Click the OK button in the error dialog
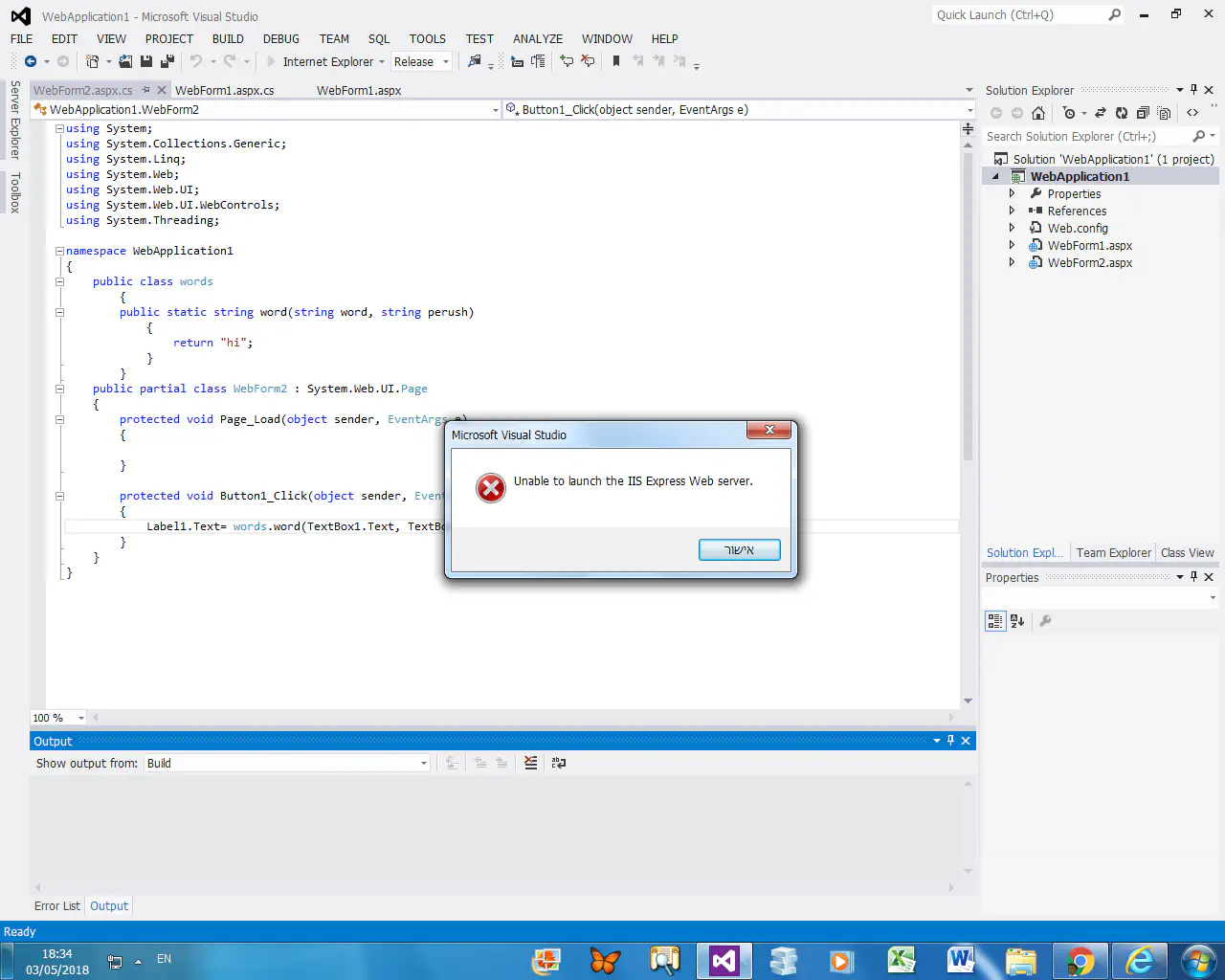This screenshot has width=1225, height=980. [739, 549]
